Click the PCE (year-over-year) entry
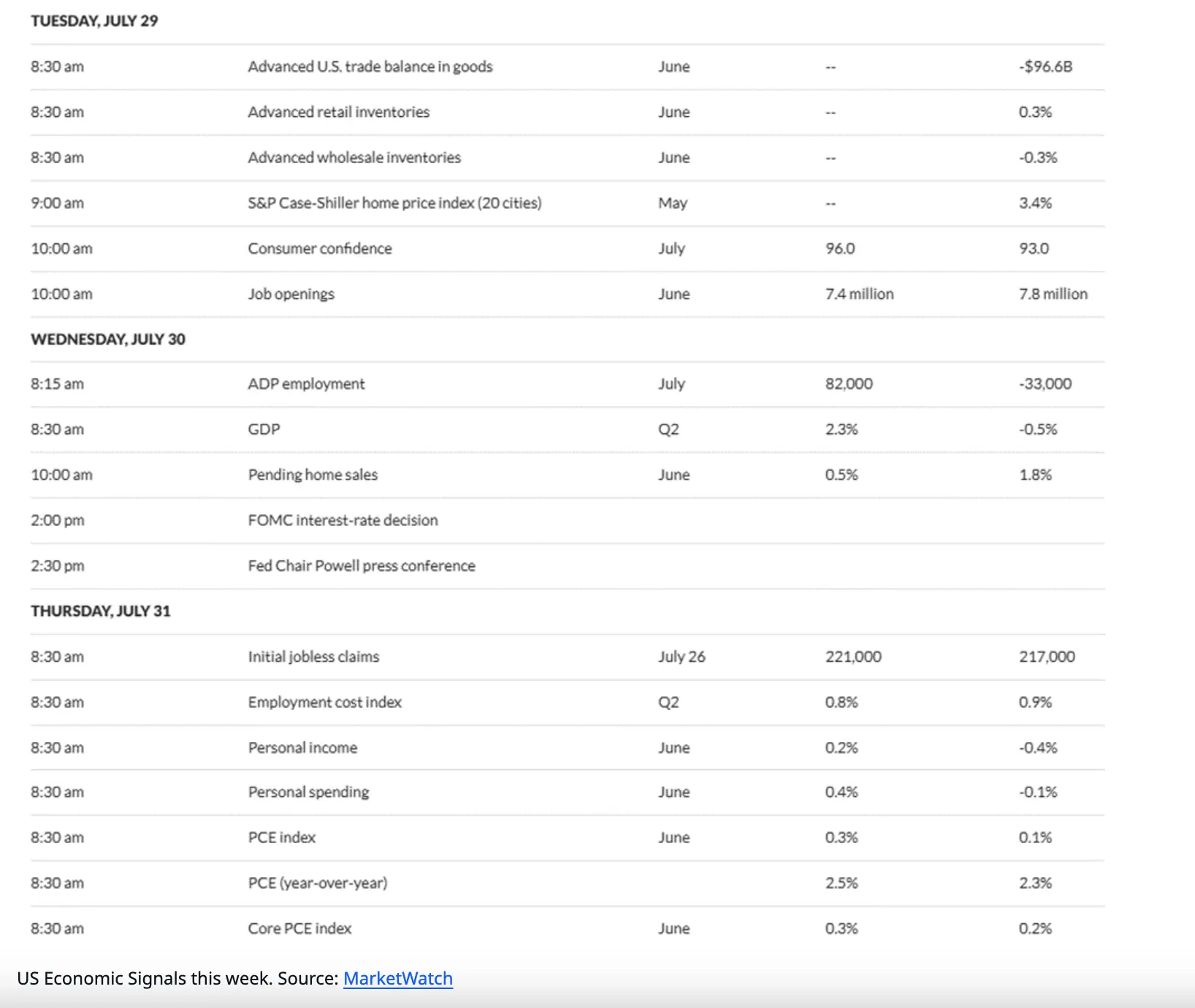This screenshot has width=1195, height=1008. click(x=317, y=883)
